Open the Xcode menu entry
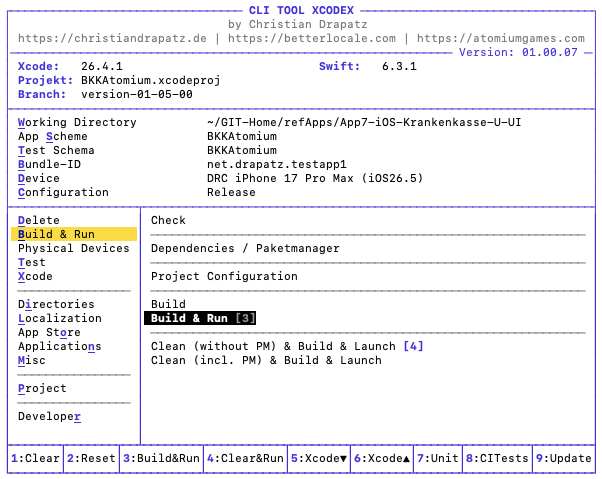The width and height of the screenshot is (602, 479). point(35,276)
